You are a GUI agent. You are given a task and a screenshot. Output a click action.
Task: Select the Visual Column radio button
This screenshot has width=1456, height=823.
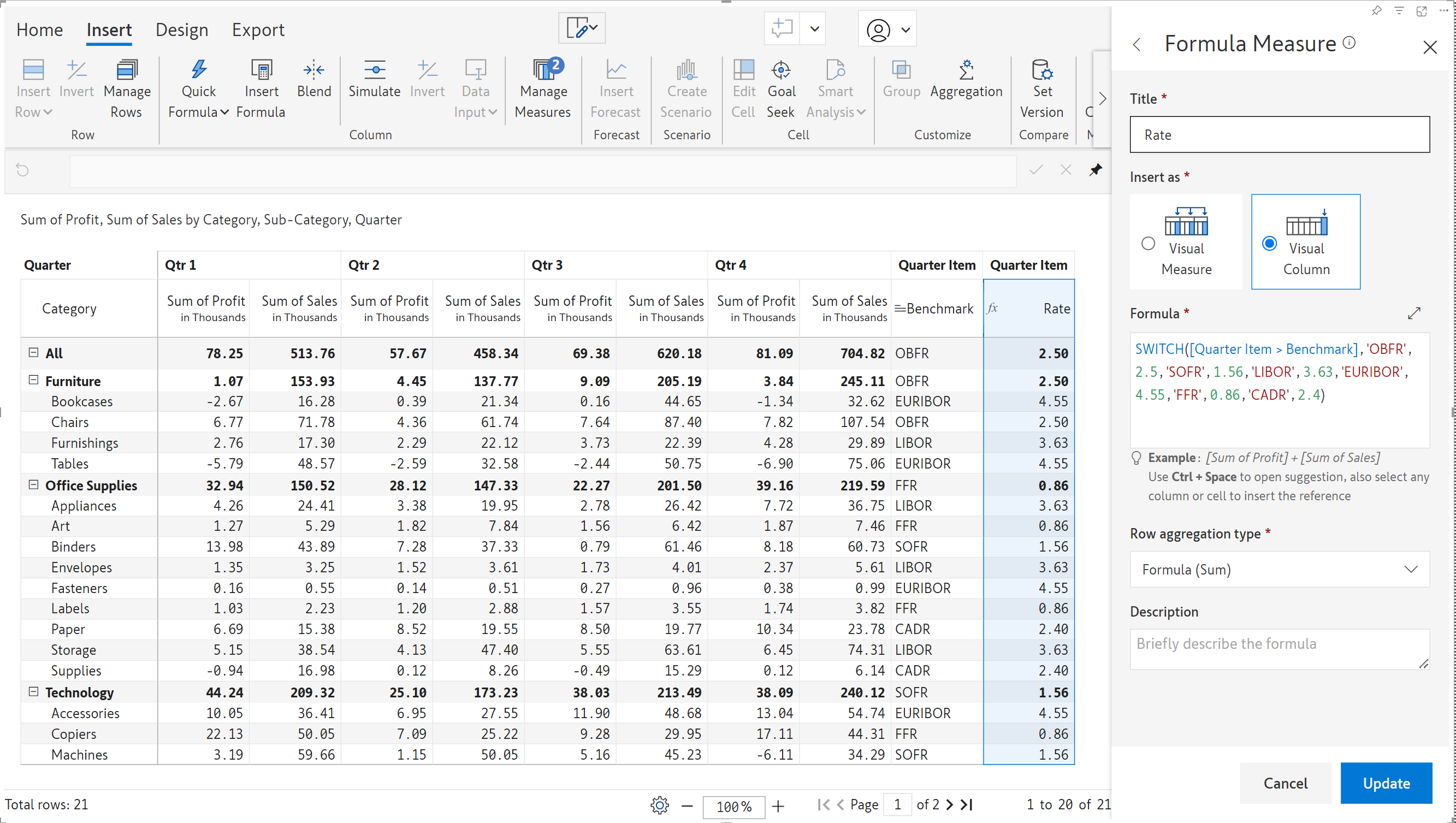(x=1269, y=244)
